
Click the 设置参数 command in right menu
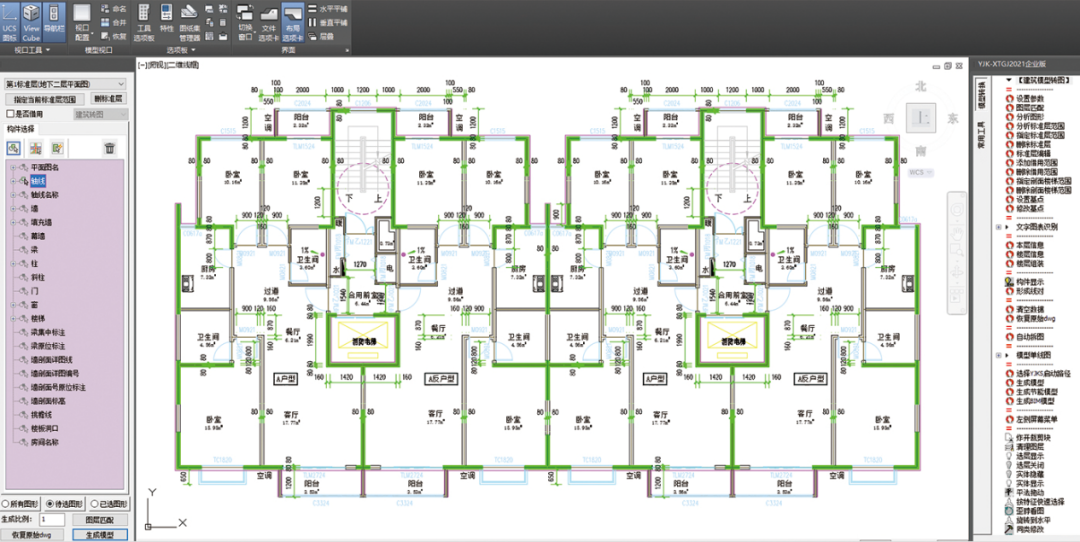click(1029, 98)
